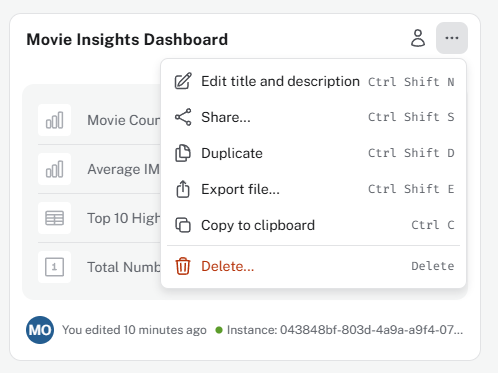
Task: Click the bar chart icon beside Movie Count
Action: (54, 120)
